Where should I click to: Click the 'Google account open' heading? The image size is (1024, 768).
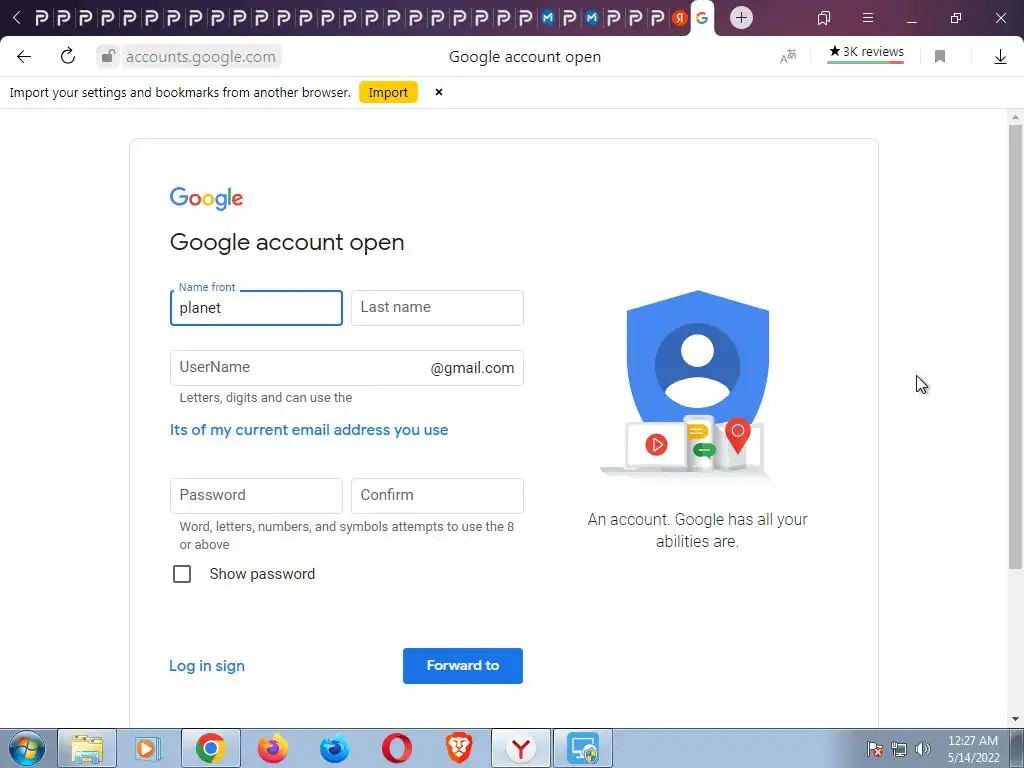(x=287, y=242)
